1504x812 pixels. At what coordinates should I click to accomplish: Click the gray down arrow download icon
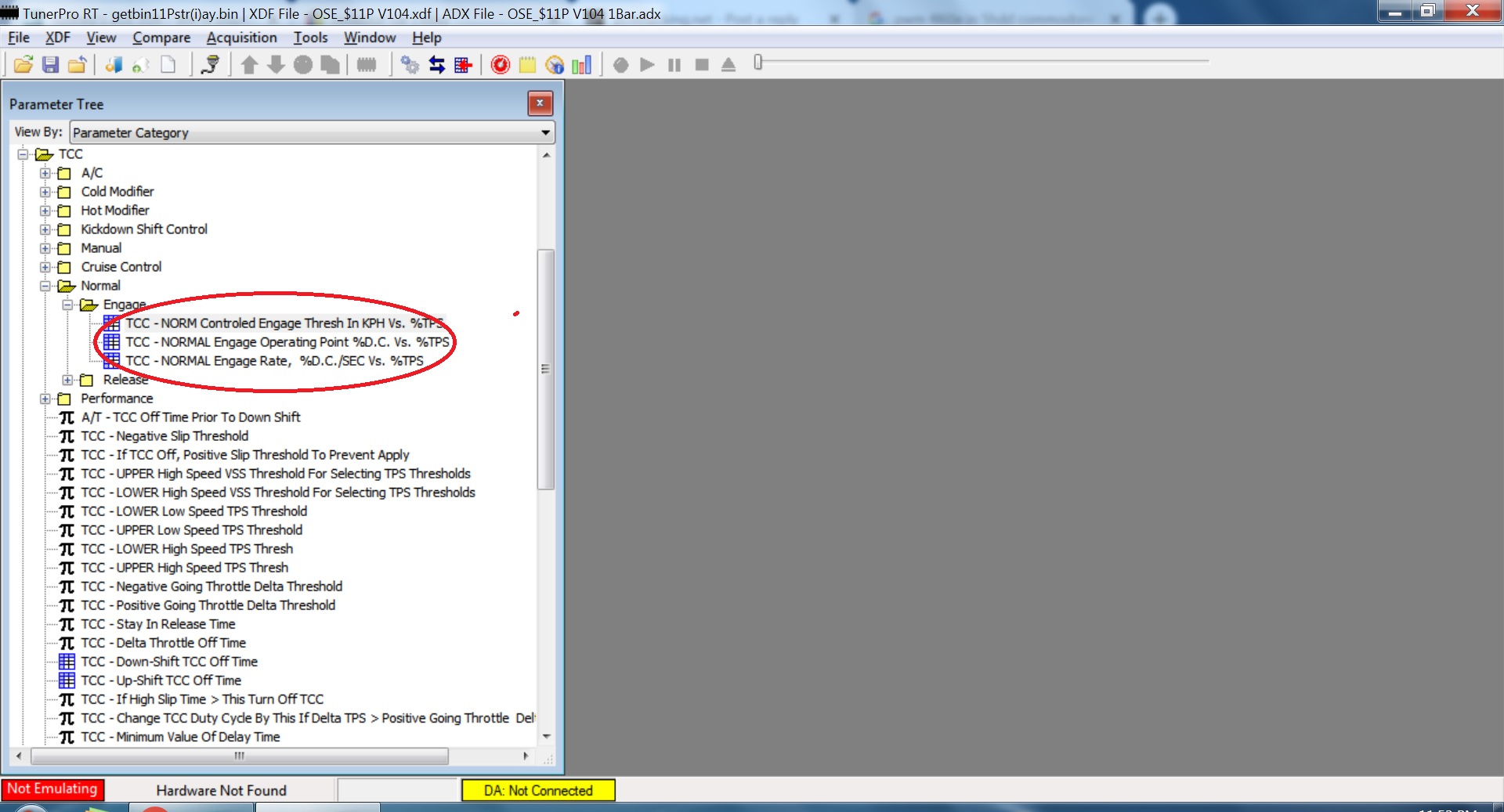click(276, 65)
